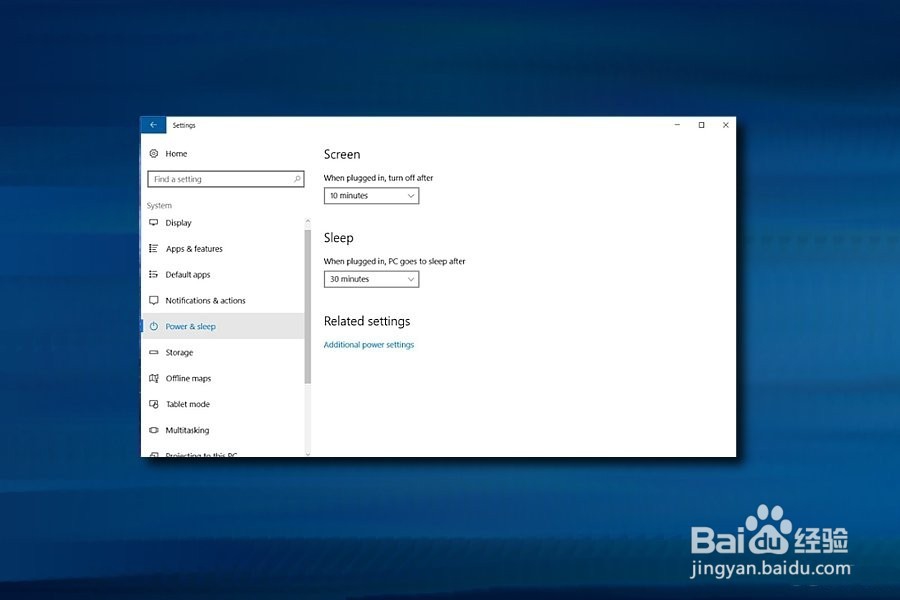This screenshot has height=600, width=900.
Task: Click the Display monitor icon
Action: point(153,222)
